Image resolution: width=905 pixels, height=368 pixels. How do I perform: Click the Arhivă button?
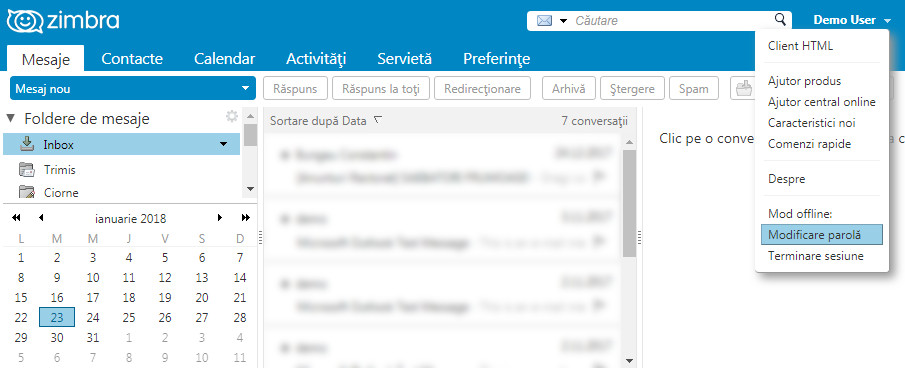(569, 89)
